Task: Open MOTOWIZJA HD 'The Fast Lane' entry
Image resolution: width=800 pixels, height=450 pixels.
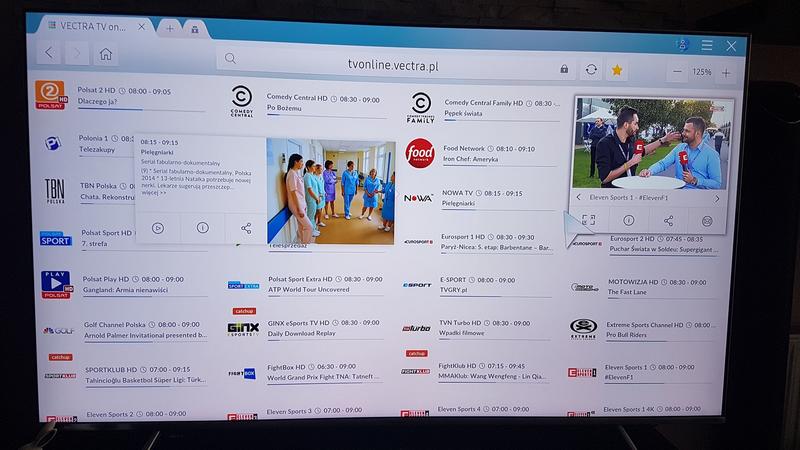Action: coord(662,287)
